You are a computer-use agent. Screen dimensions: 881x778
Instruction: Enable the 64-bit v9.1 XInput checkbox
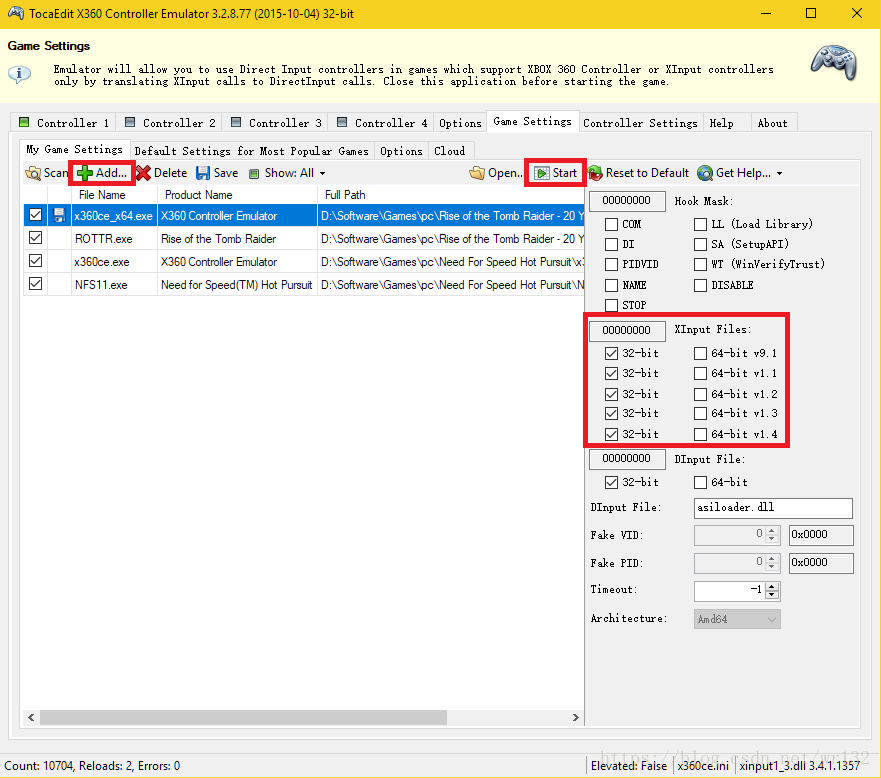(x=700, y=353)
